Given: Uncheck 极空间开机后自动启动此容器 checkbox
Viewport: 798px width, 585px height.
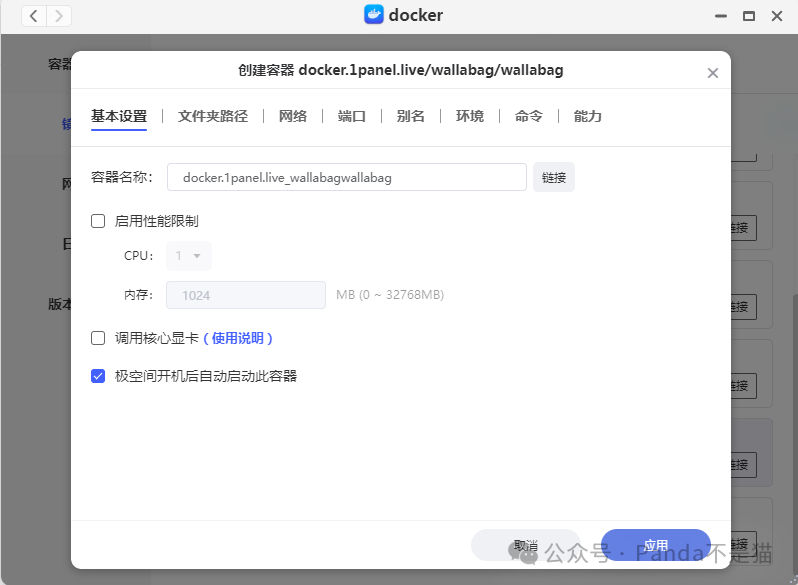Looking at the screenshot, I should [x=98, y=376].
